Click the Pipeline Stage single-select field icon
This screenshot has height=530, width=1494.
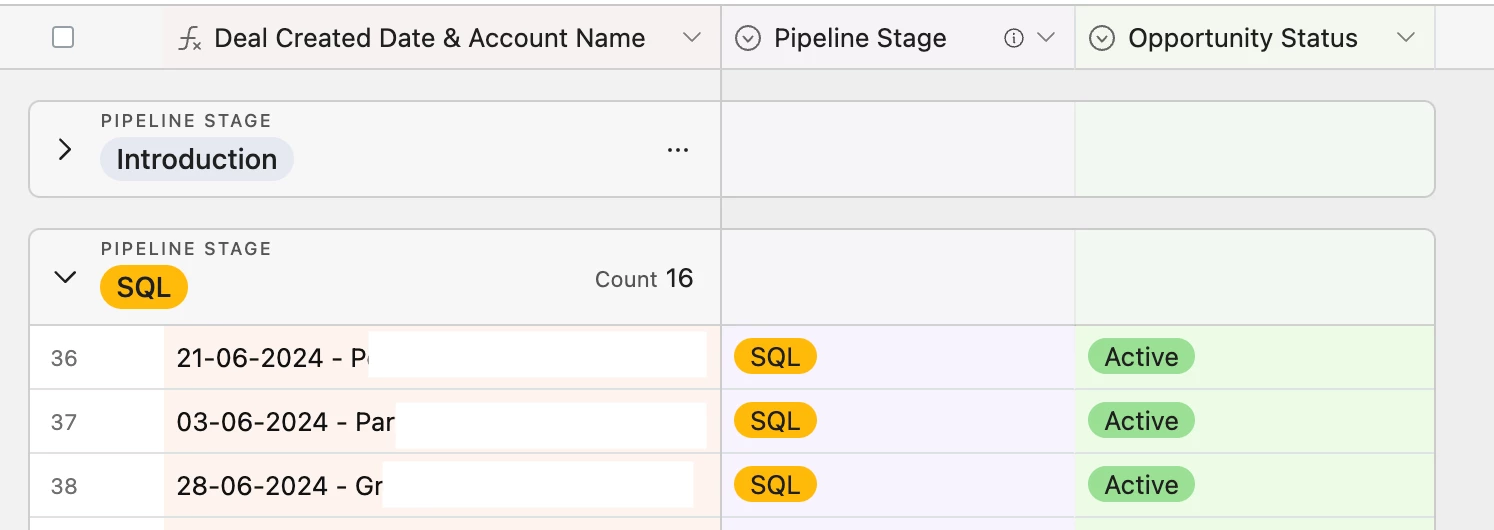pyautogui.click(x=748, y=39)
